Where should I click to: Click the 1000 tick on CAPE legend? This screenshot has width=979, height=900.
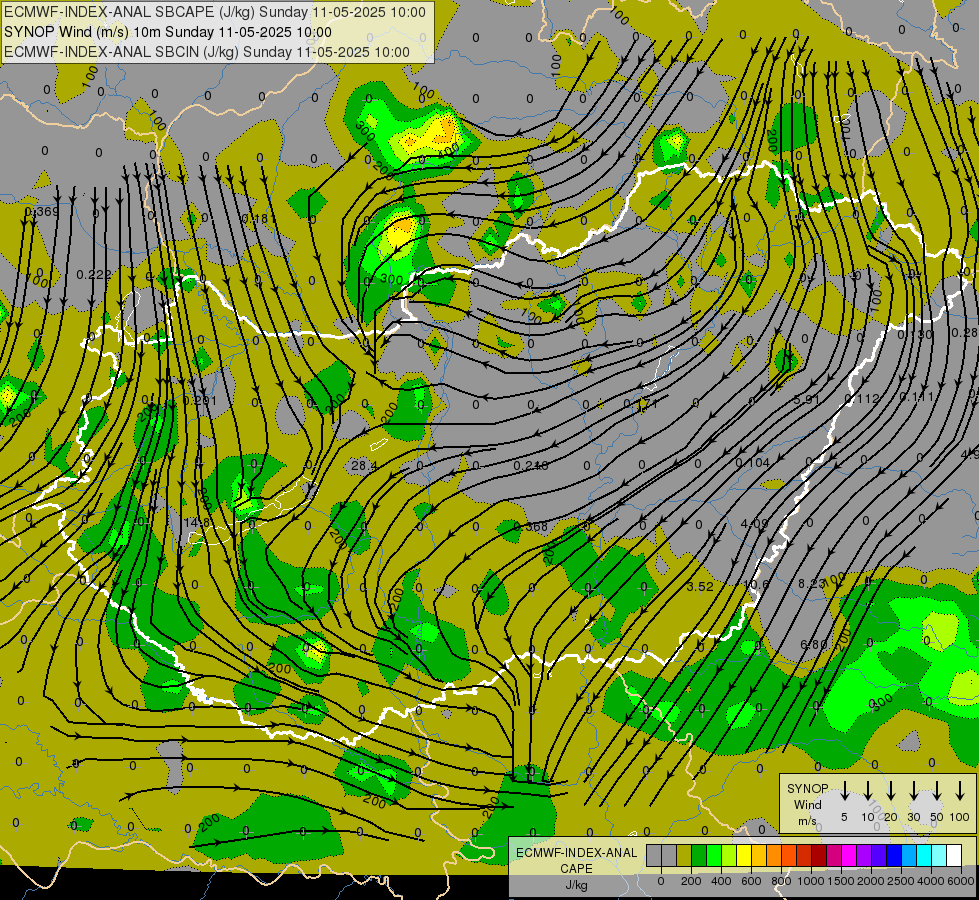point(811,881)
